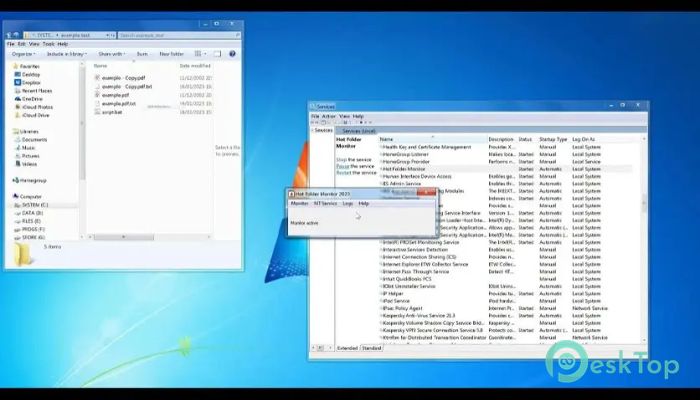Open the view options dropdown arrow
This screenshot has height=400, width=700.
click(x=205, y=54)
